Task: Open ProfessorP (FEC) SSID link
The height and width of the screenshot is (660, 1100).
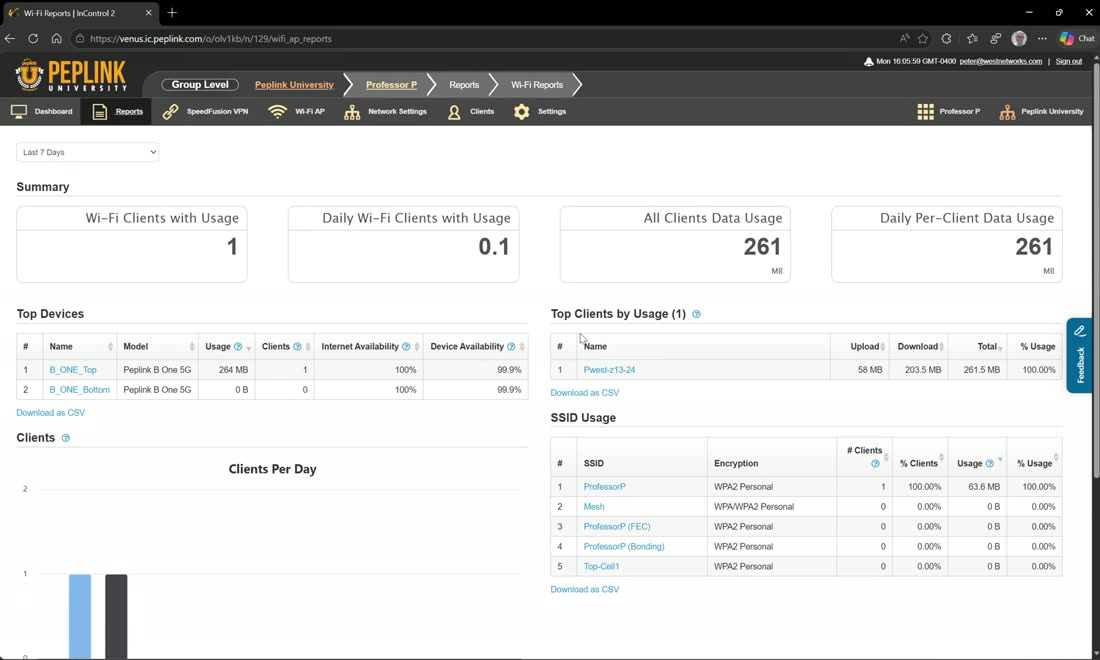Action: point(617,527)
